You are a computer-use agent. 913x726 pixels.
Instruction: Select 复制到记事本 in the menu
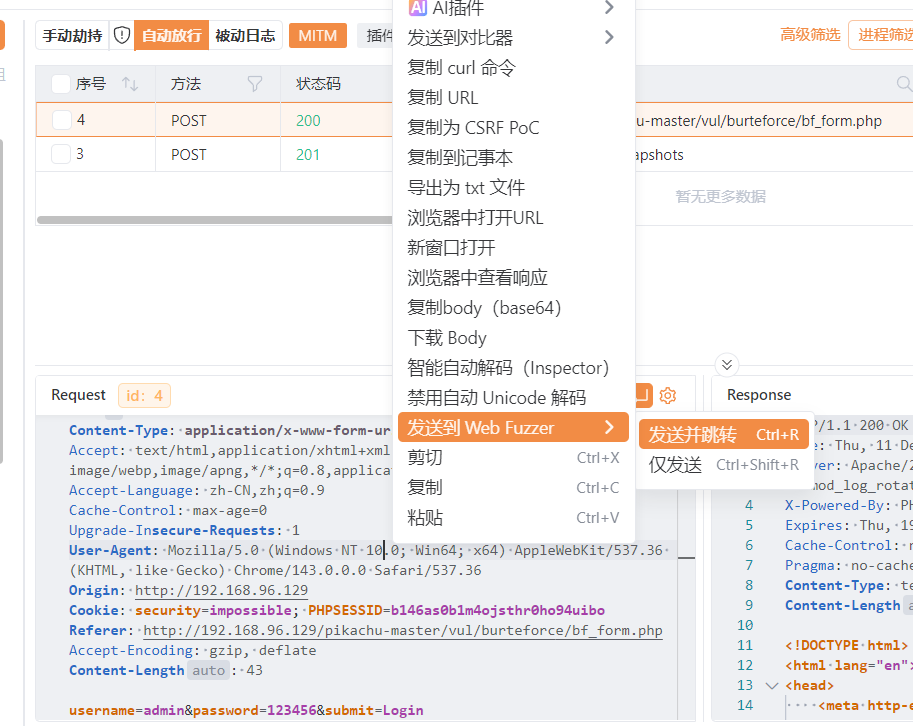tap(512, 158)
